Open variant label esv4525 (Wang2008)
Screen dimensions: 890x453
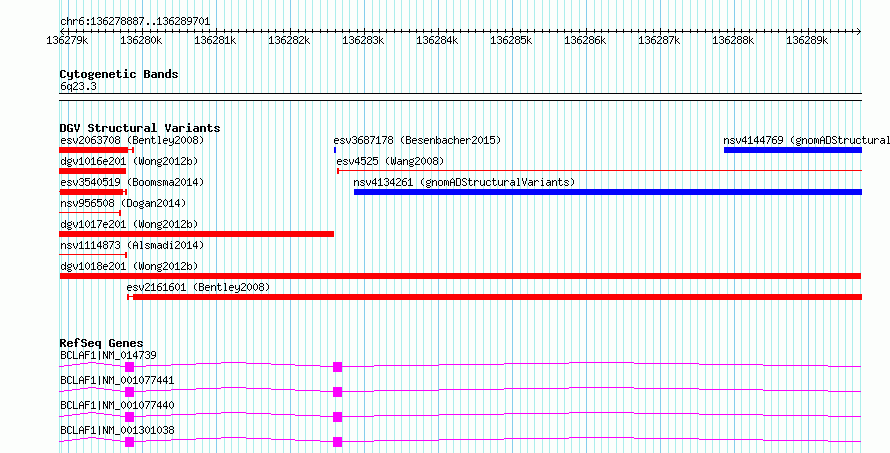click(390, 161)
